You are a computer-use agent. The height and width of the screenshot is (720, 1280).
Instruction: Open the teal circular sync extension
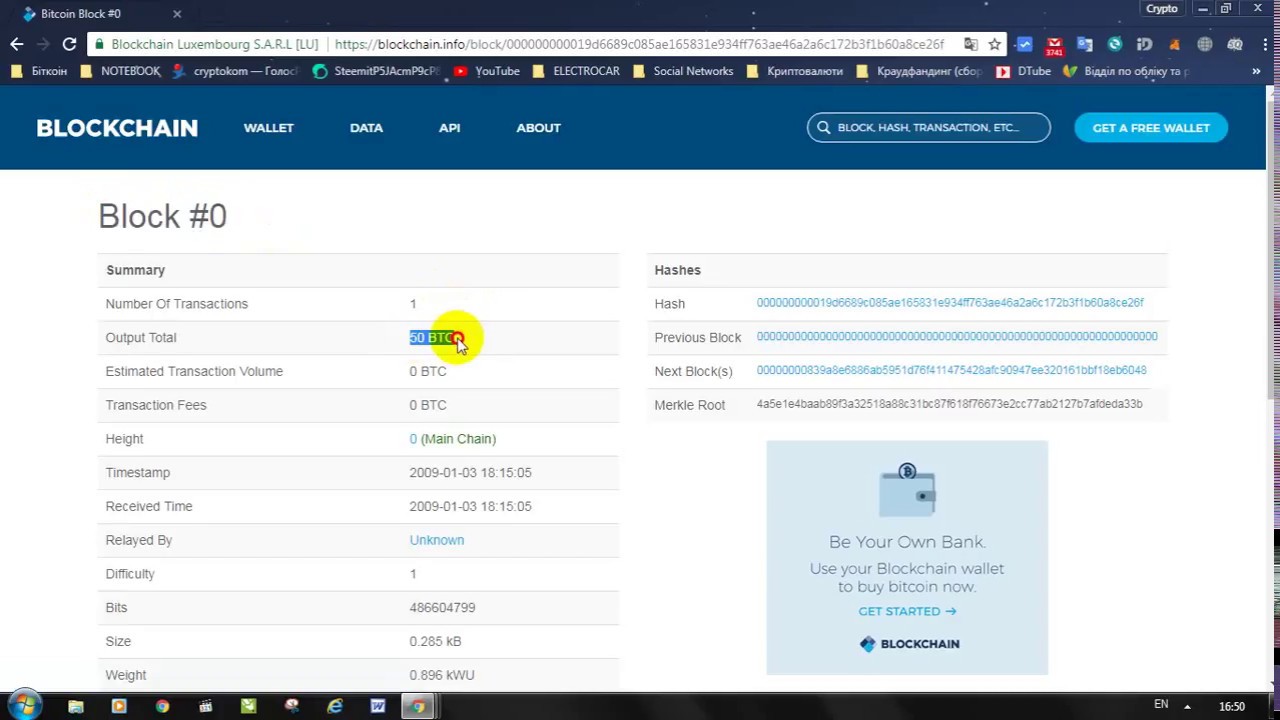1114,44
